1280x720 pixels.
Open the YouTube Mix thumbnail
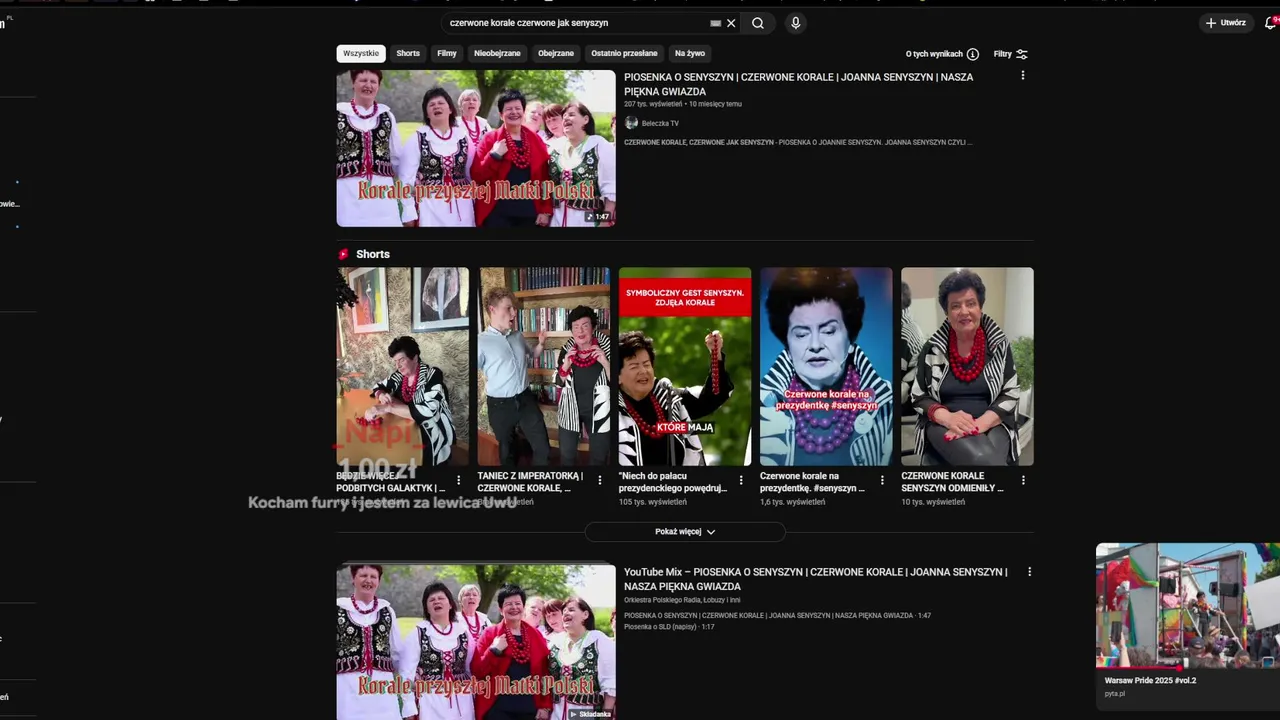coord(476,642)
